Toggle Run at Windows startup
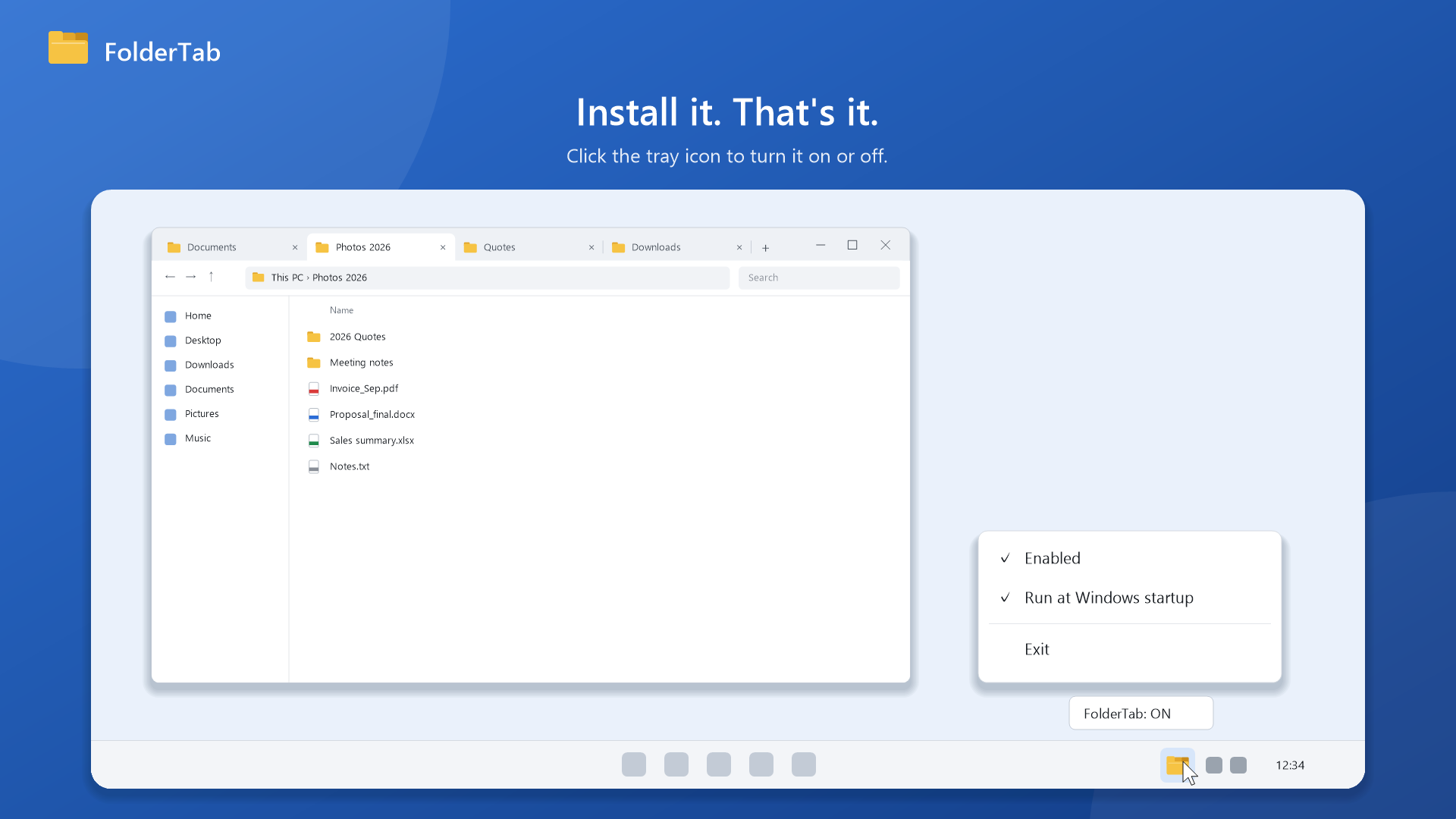The height and width of the screenshot is (819, 1456). pos(1130,598)
